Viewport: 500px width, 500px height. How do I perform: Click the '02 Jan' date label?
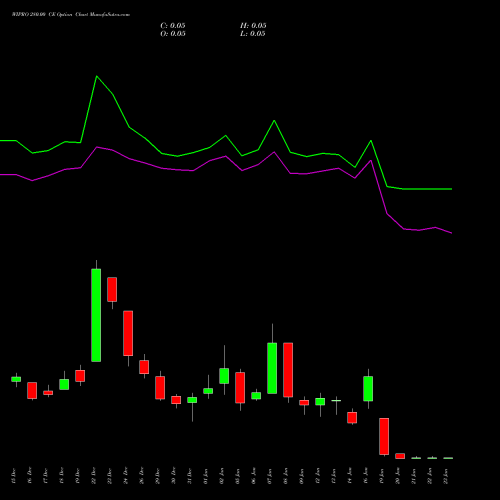[222, 476]
